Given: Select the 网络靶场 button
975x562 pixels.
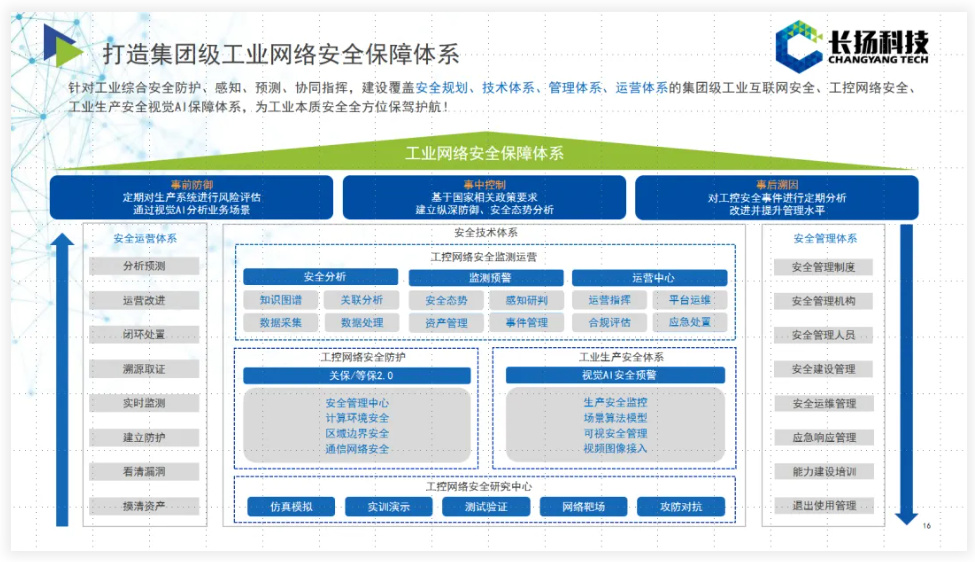Looking at the screenshot, I should (x=582, y=507).
